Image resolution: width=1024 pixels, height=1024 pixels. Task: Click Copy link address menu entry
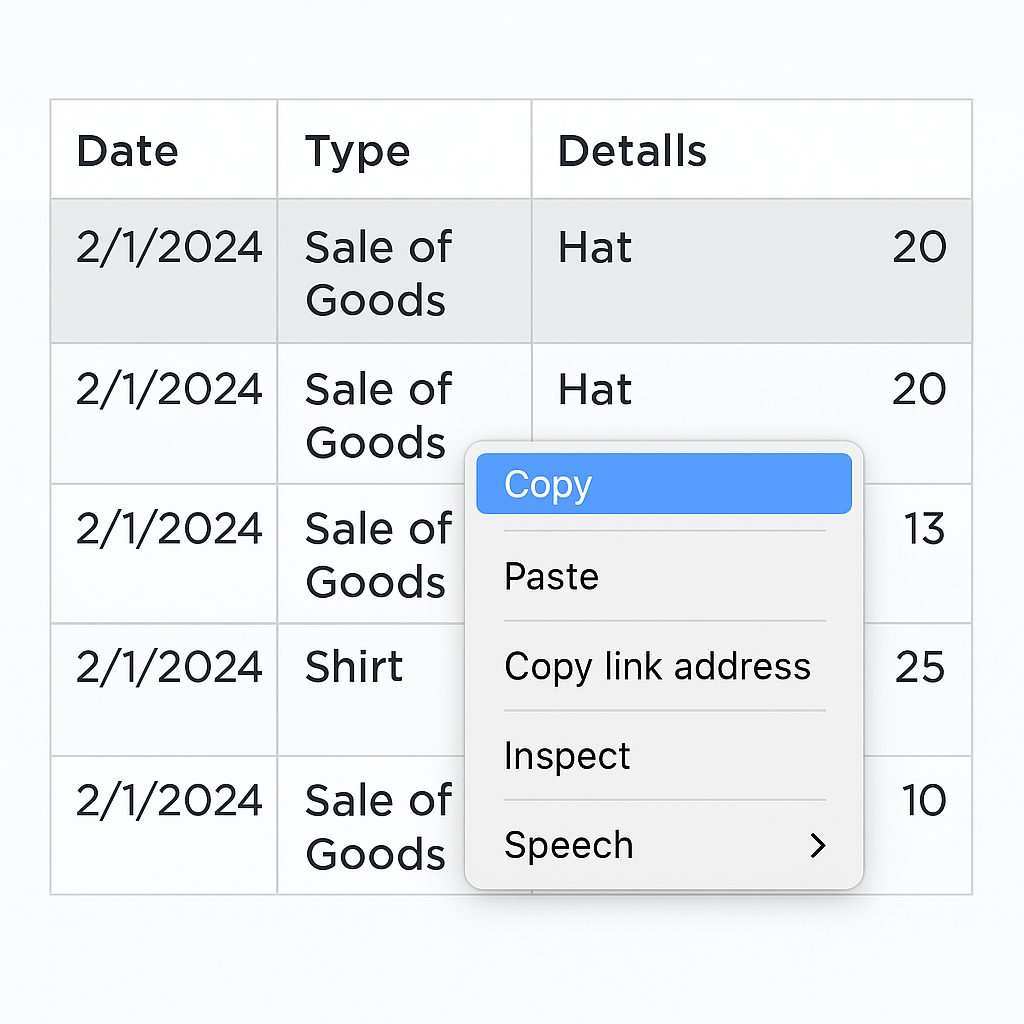point(664,666)
